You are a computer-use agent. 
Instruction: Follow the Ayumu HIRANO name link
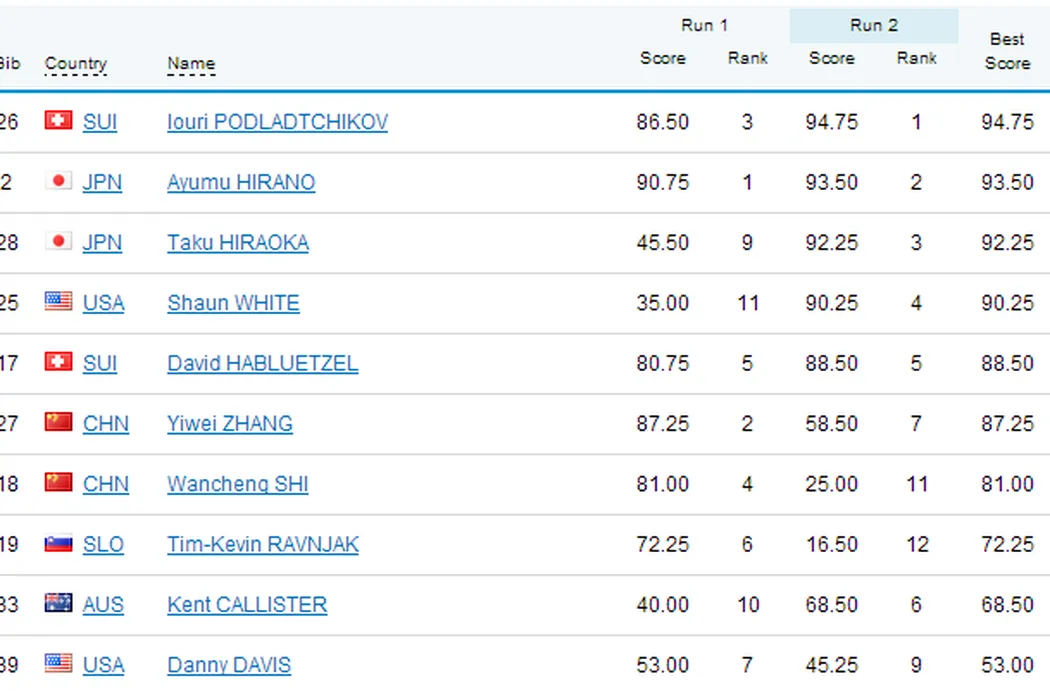tap(241, 182)
